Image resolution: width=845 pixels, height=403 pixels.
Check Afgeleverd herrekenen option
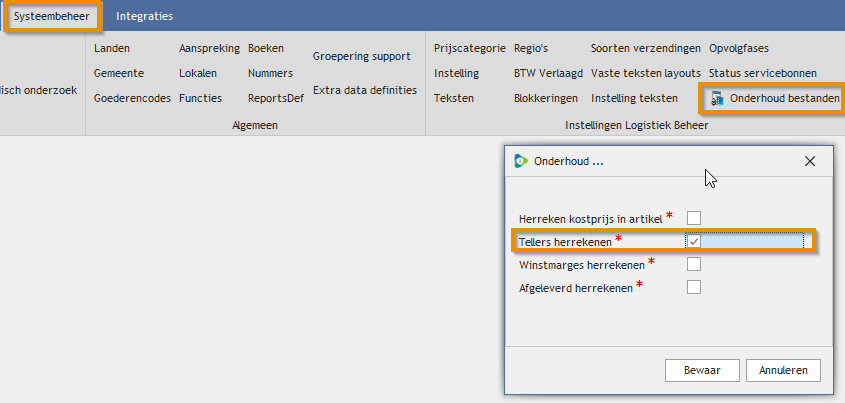694,288
